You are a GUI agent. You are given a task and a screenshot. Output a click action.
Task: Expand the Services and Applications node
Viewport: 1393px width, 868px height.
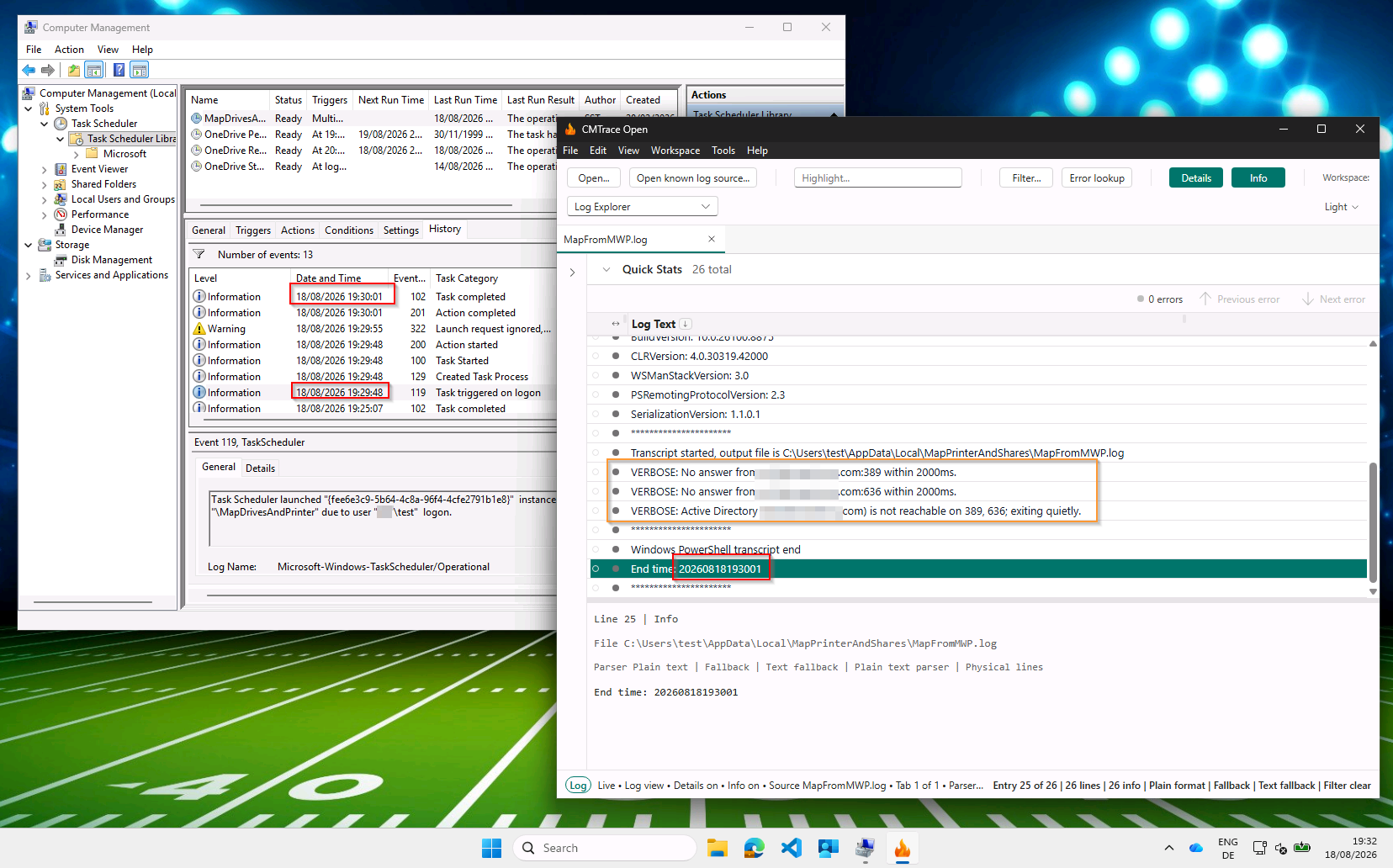click(x=29, y=275)
